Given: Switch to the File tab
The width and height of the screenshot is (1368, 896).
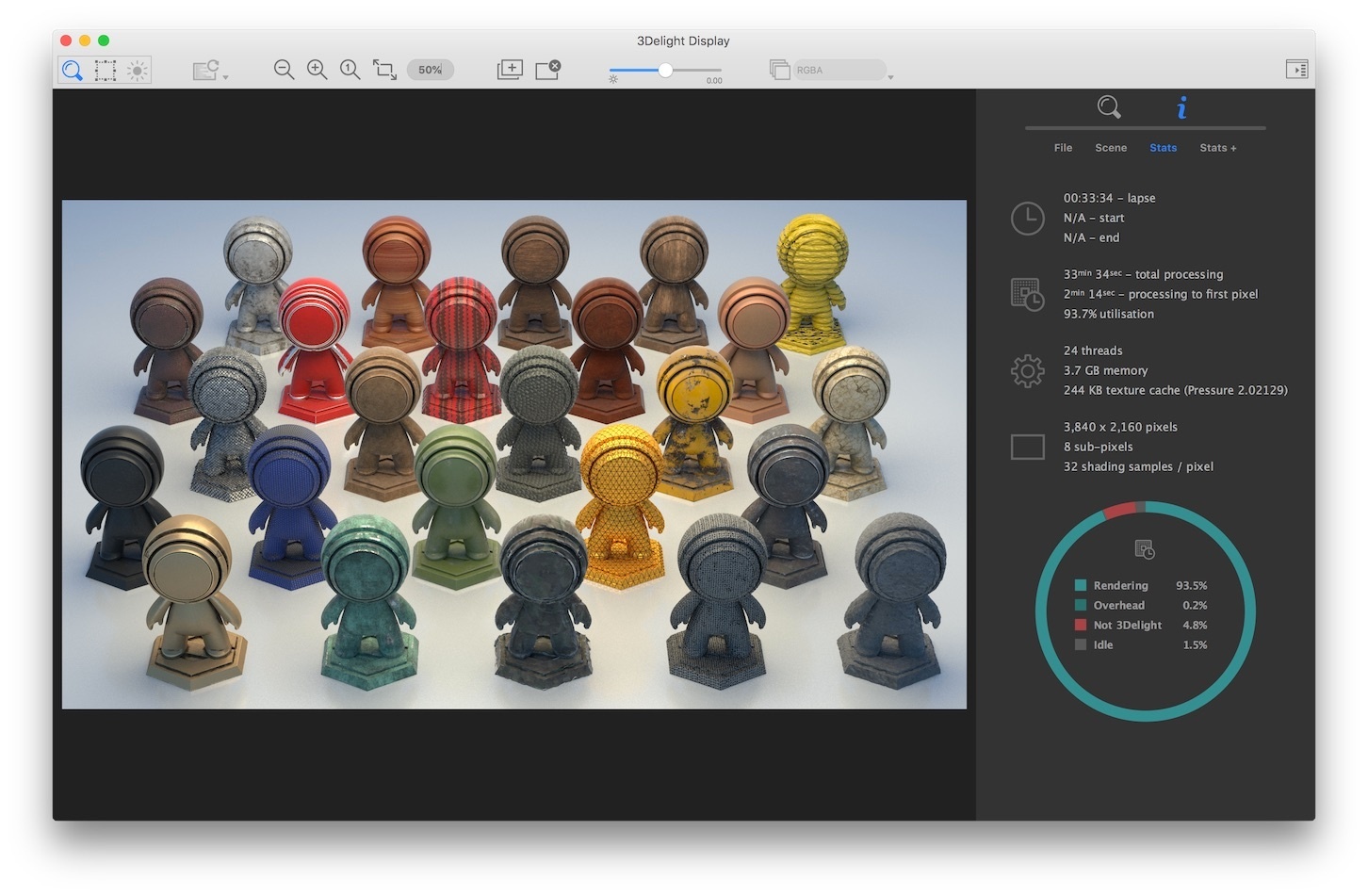Looking at the screenshot, I should pyautogui.click(x=1063, y=148).
